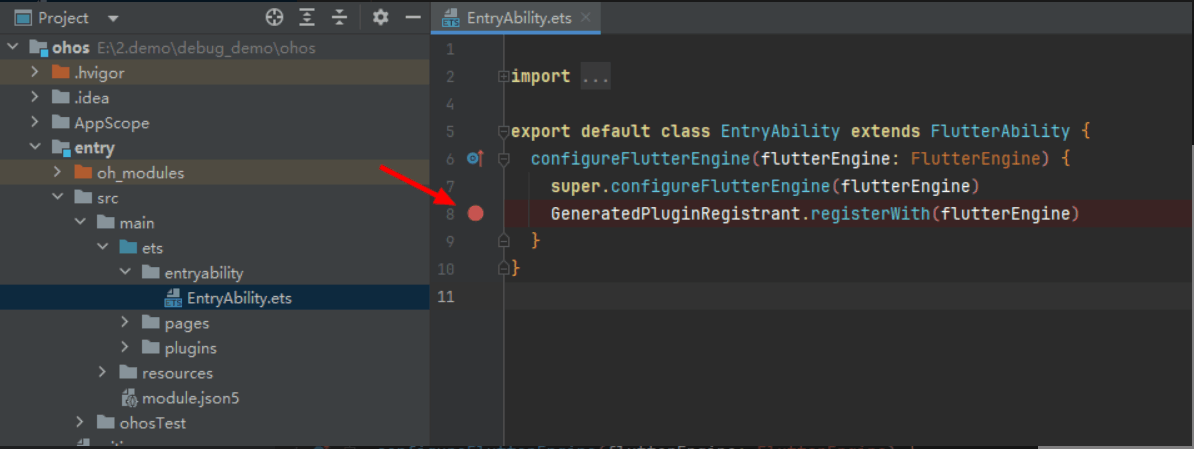
Task: Click the EntryAbility class name in the code
Action: [781, 132]
